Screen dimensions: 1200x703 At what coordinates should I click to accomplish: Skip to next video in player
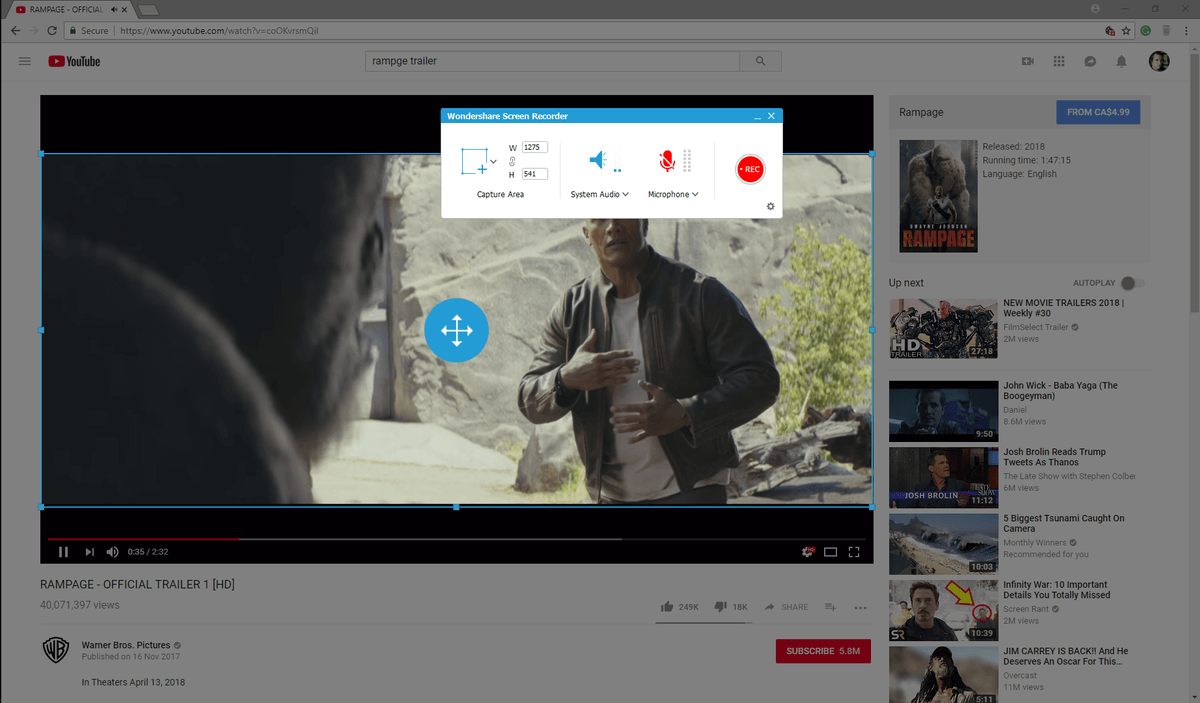click(89, 551)
